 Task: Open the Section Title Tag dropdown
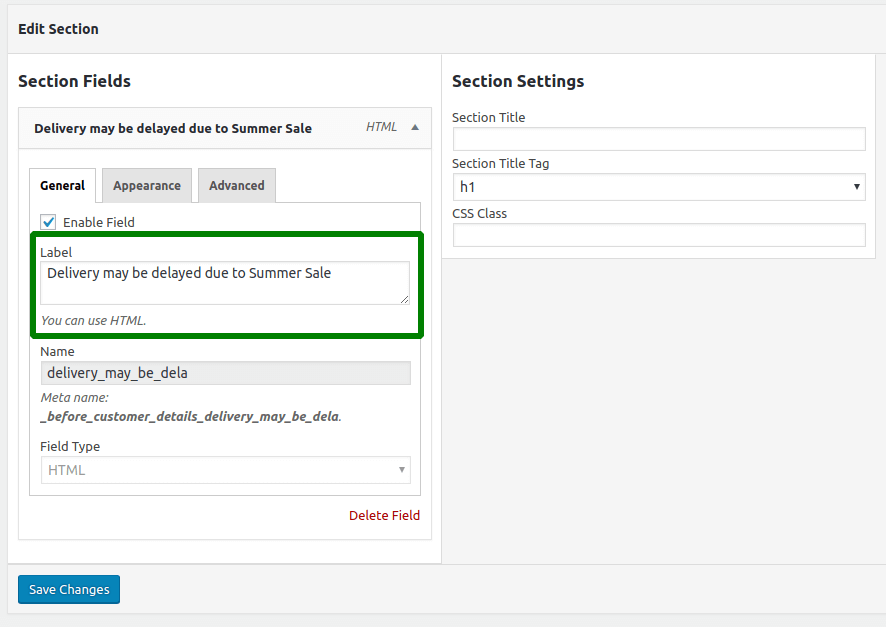(x=659, y=187)
